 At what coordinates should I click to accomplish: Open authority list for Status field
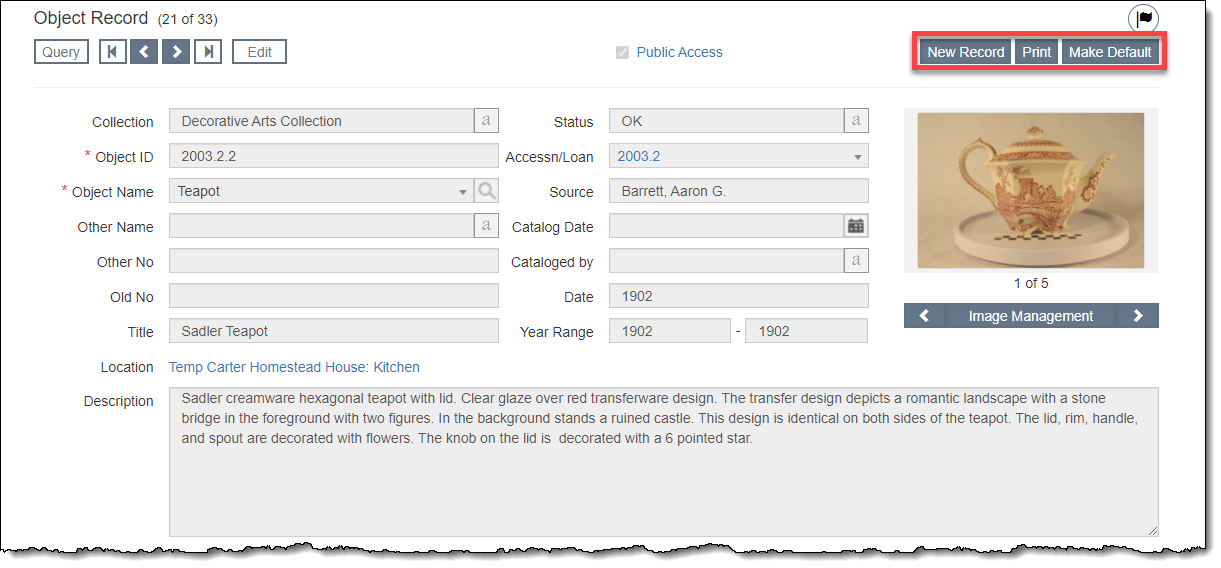point(856,121)
